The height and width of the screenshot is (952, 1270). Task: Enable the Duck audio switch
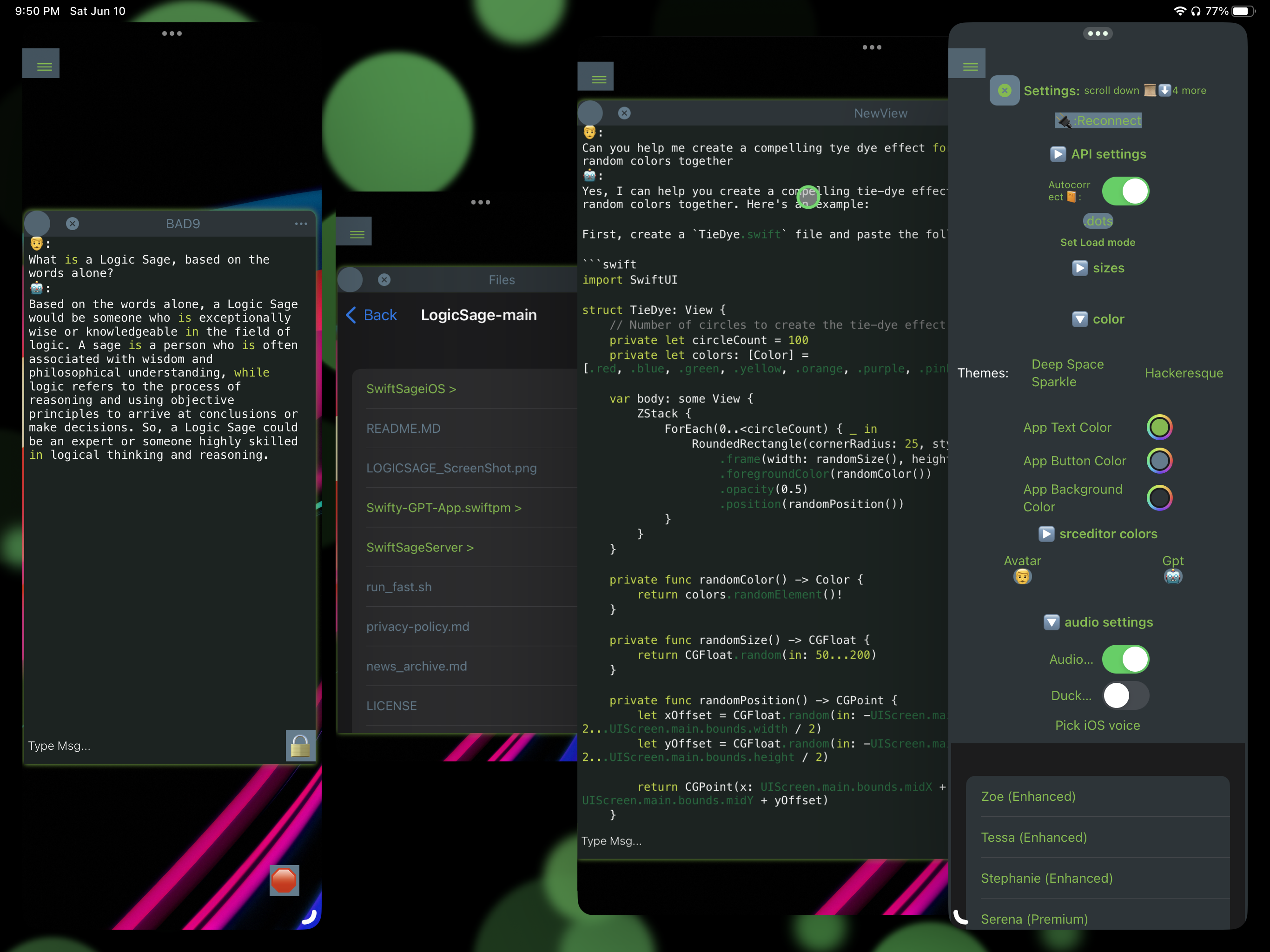[x=1125, y=695]
